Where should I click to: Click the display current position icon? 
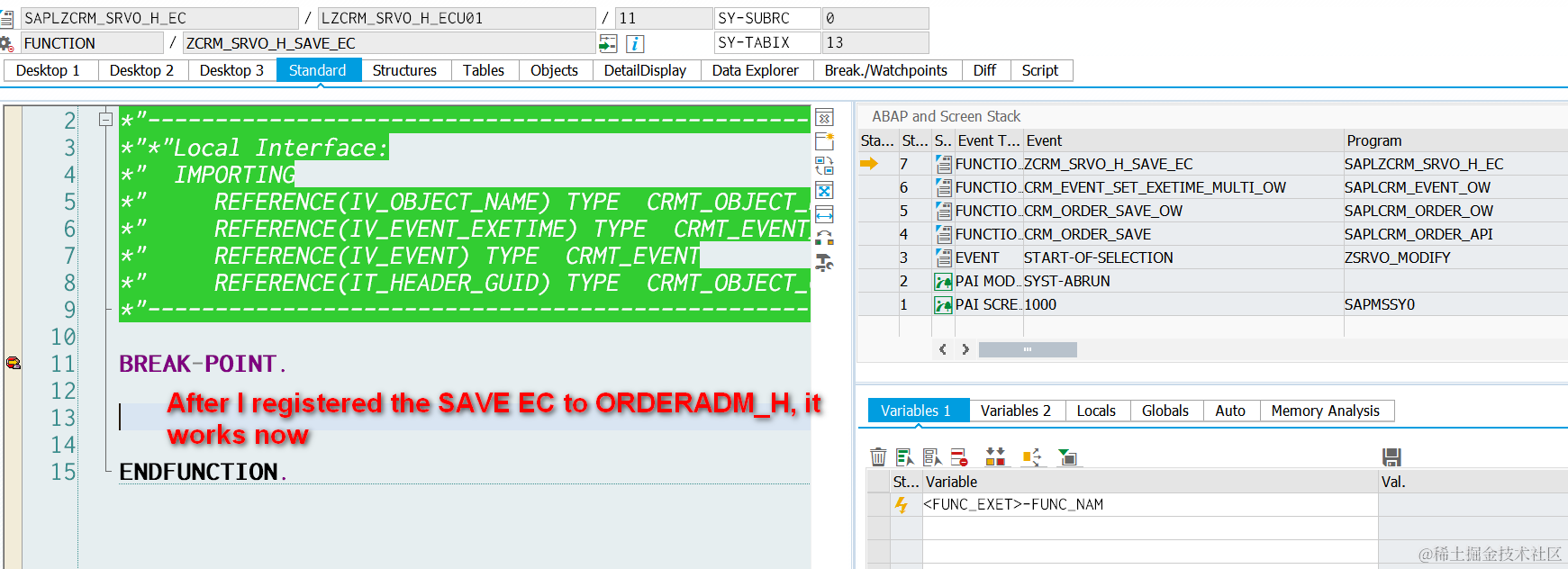coord(608,43)
